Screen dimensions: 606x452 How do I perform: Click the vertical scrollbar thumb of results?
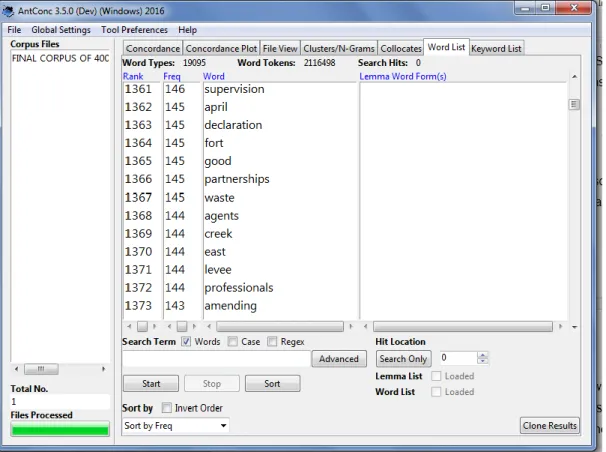click(x=574, y=105)
